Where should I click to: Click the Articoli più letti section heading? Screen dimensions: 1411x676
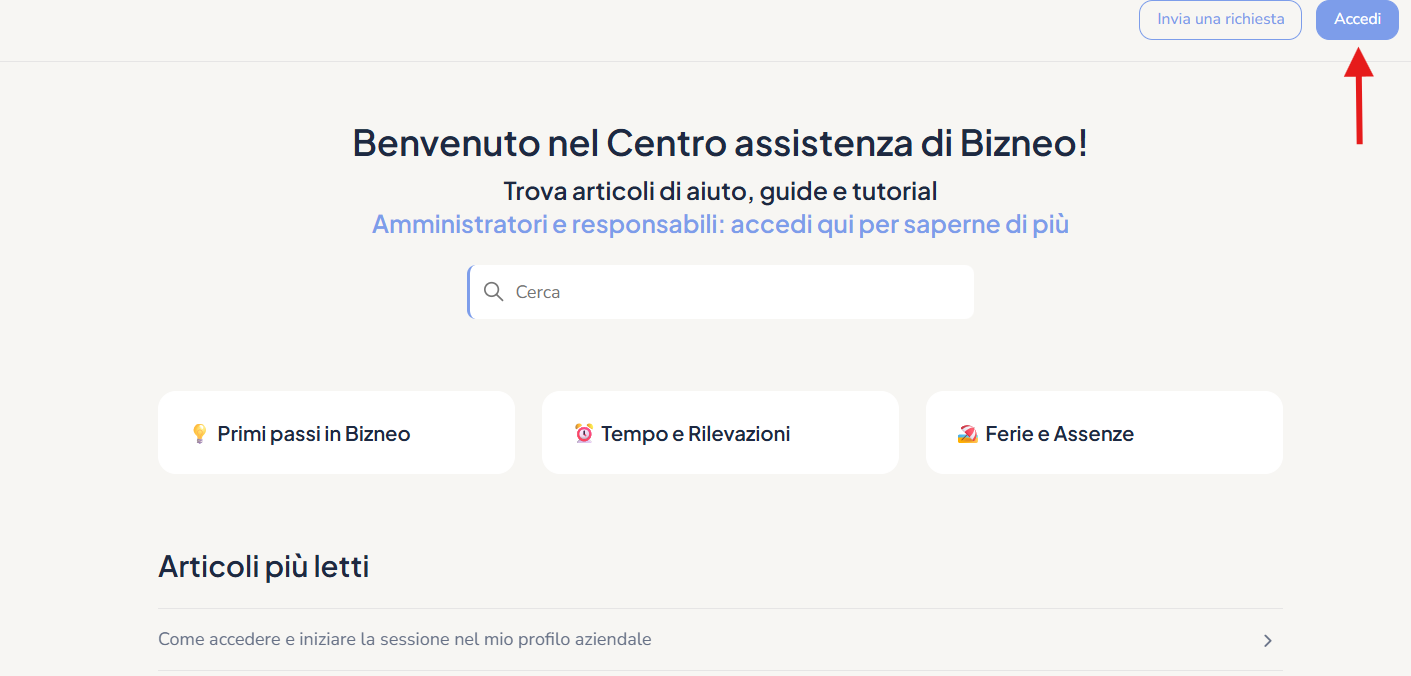(x=264, y=567)
